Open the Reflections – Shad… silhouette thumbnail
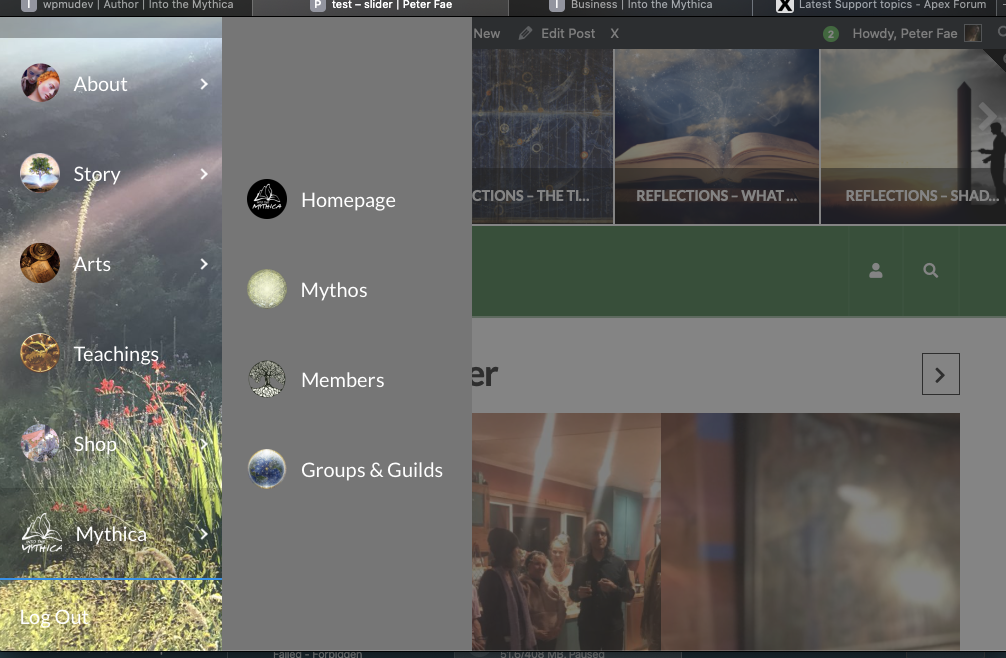This screenshot has height=658, width=1006. pyautogui.click(x=913, y=137)
